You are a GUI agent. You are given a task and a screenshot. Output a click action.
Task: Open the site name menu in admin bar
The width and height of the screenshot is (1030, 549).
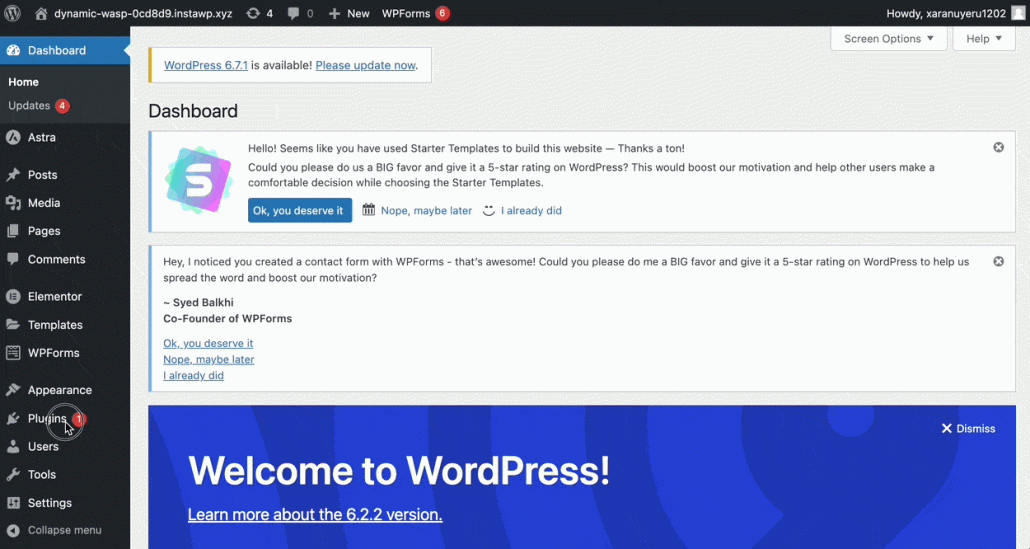(133, 13)
